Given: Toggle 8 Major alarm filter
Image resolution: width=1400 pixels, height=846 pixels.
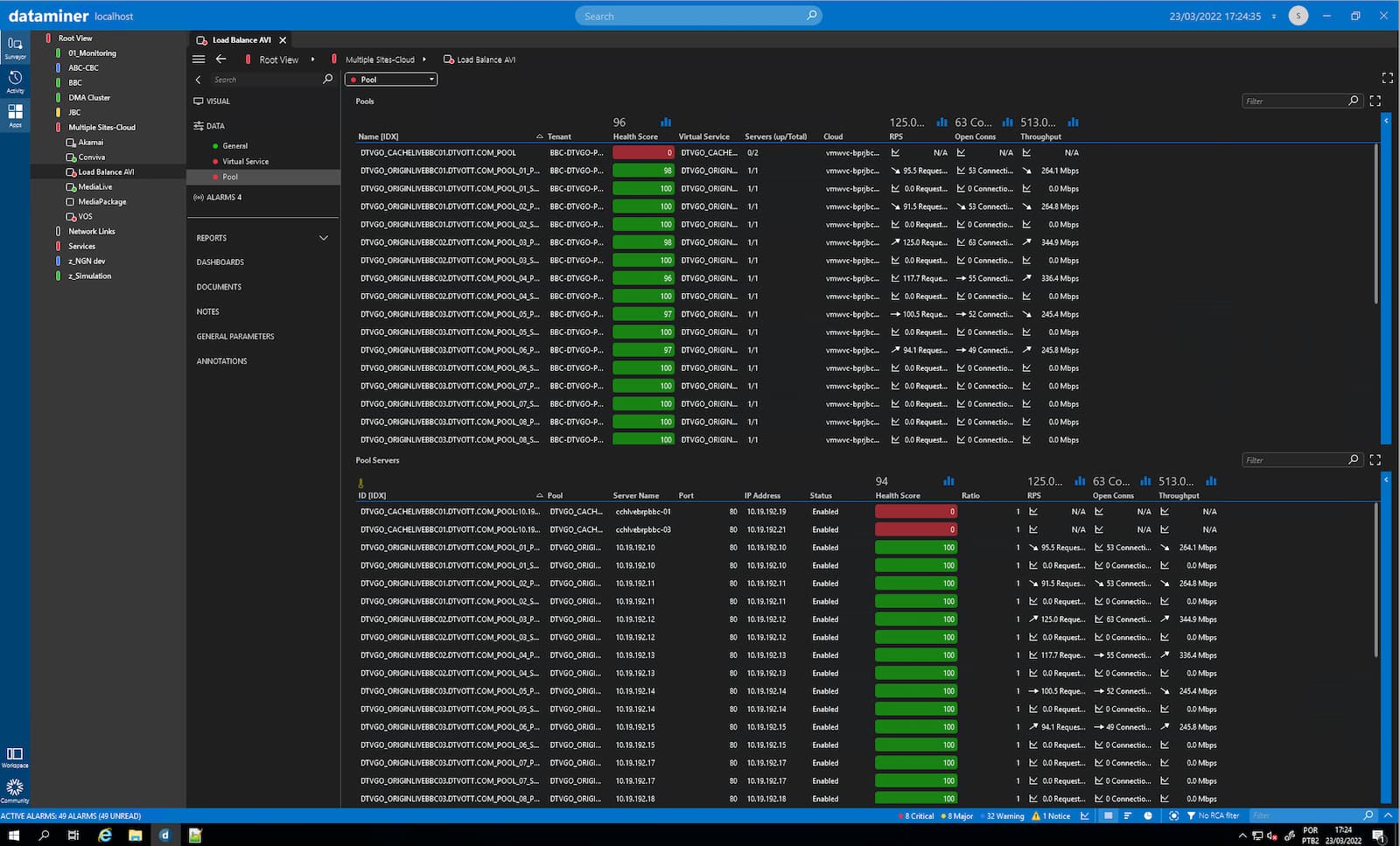Looking at the screenshot, I should (x=958, y=816).
